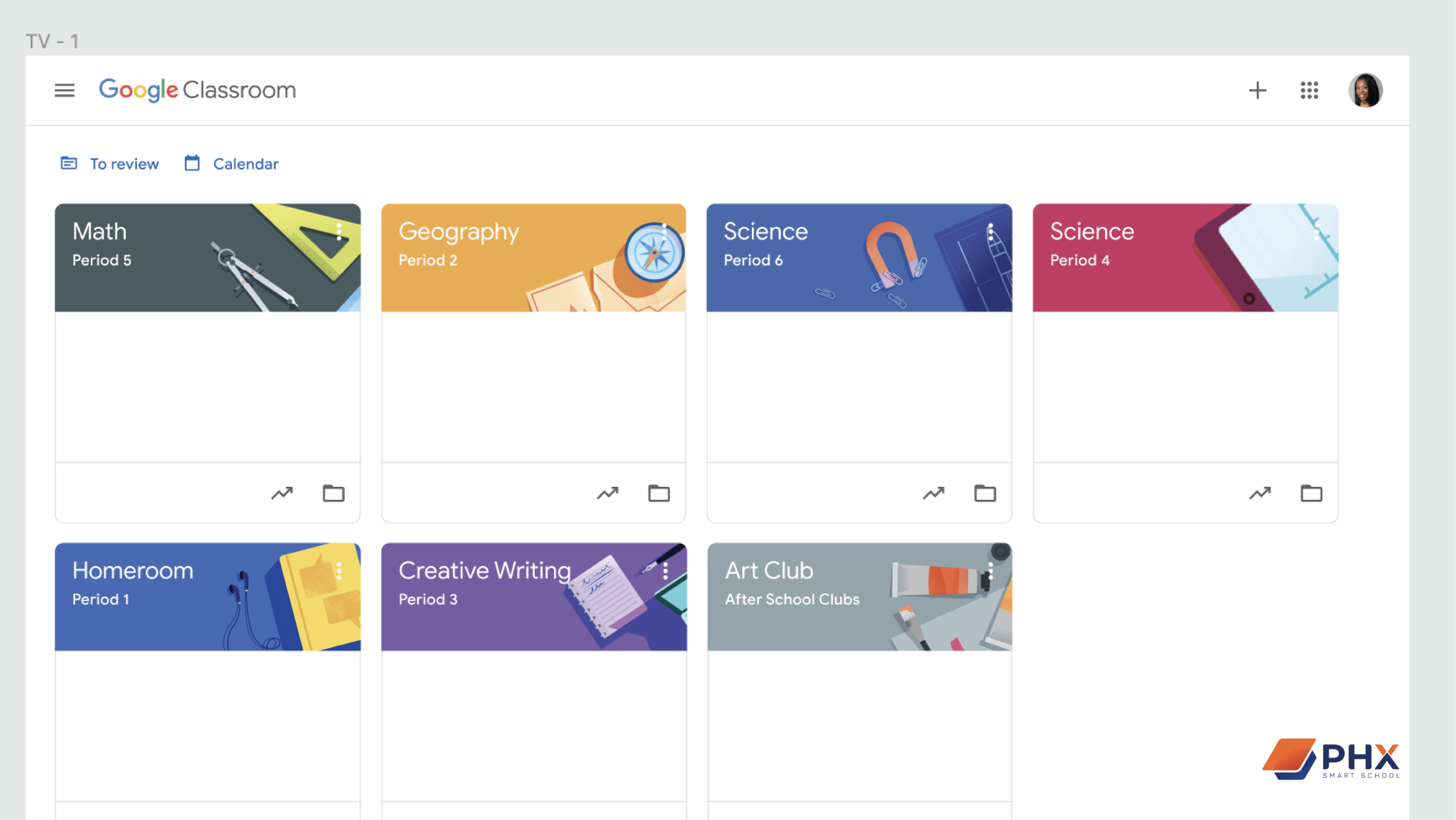Click the plus icon to create or join class

click(x=1257, y=90)
